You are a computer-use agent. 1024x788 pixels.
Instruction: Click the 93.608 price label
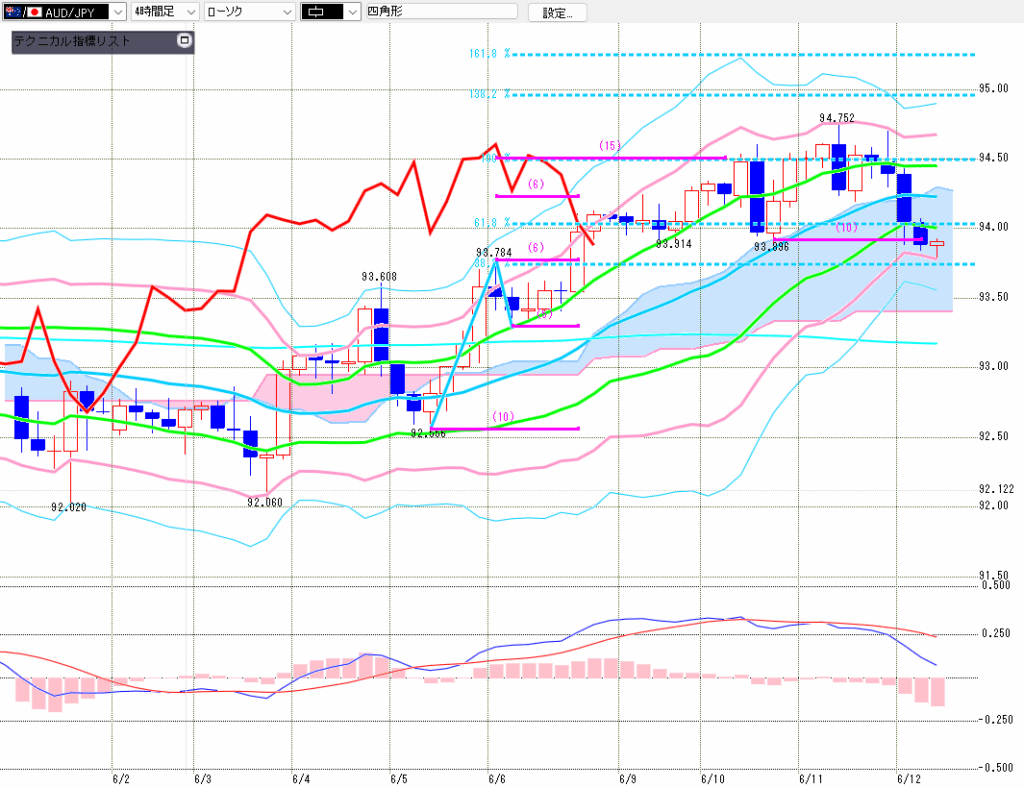click(x=379, y=277)
